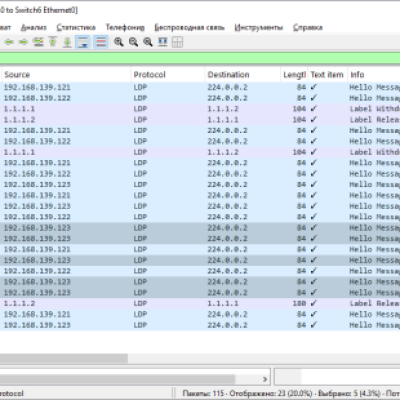
Task: Click the right scroll arrow in the lower pane
Action: 265,379
